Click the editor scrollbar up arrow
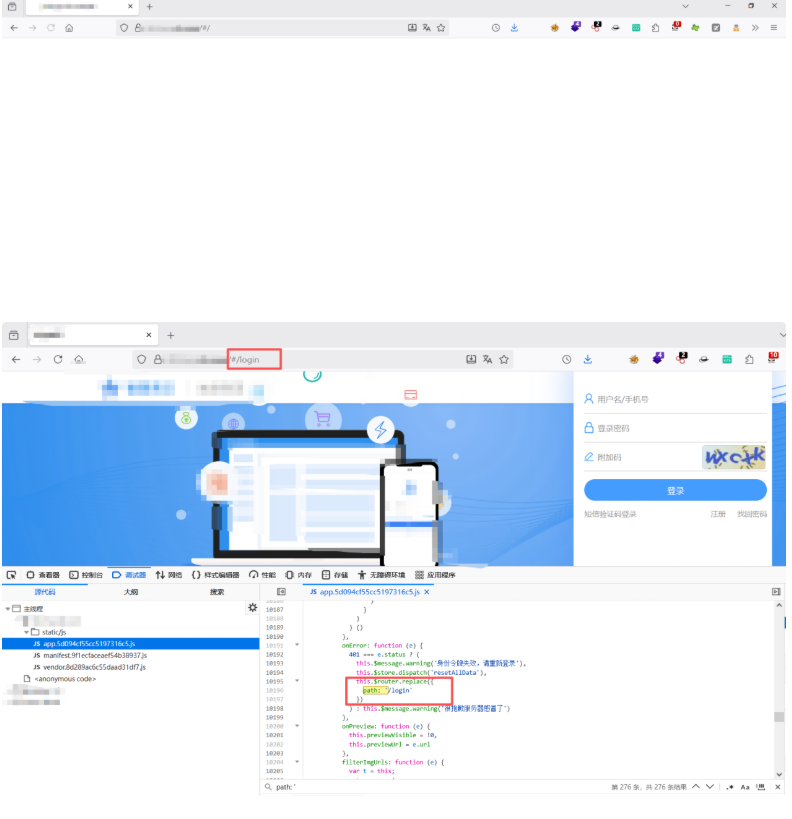Viewport: 792px width, 819px height. (x=779, y=605)
